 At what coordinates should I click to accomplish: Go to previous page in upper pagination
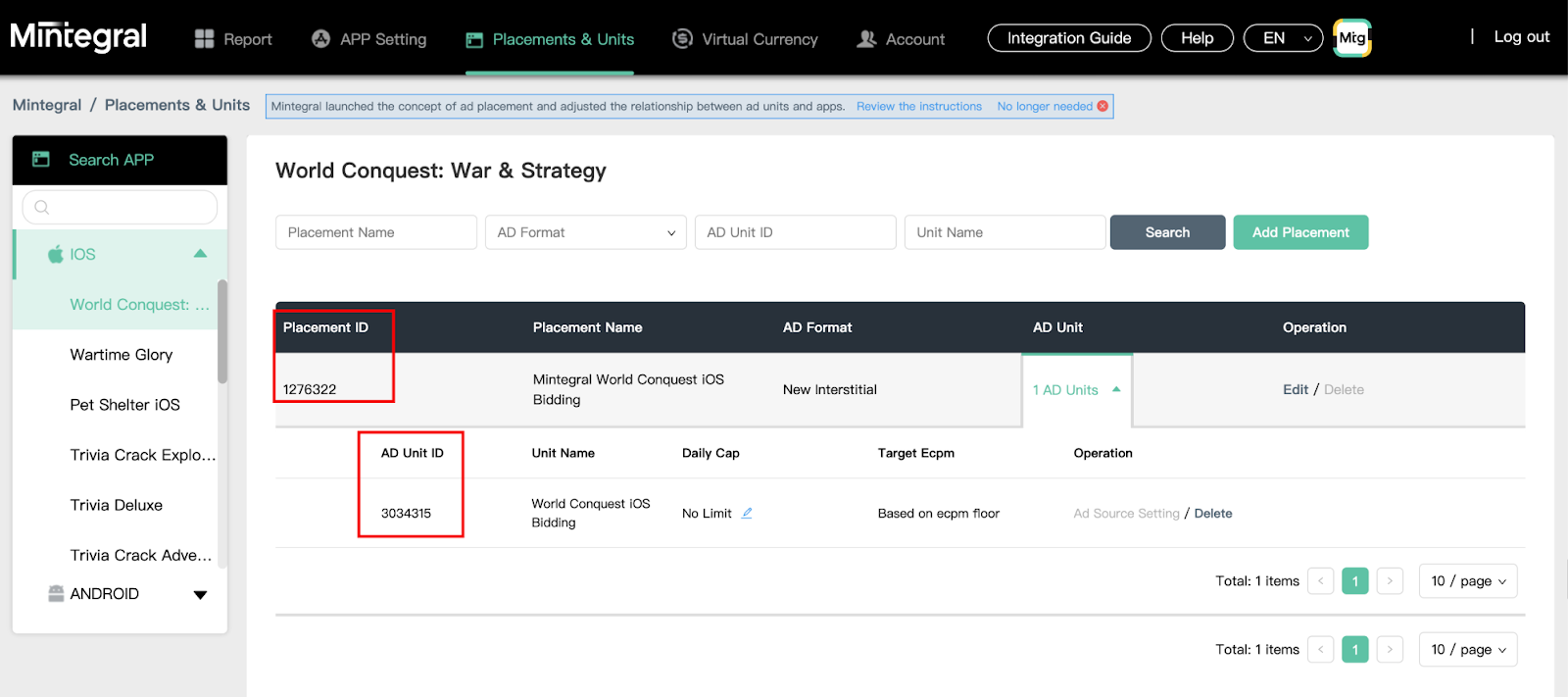[x=1321, y=581]
